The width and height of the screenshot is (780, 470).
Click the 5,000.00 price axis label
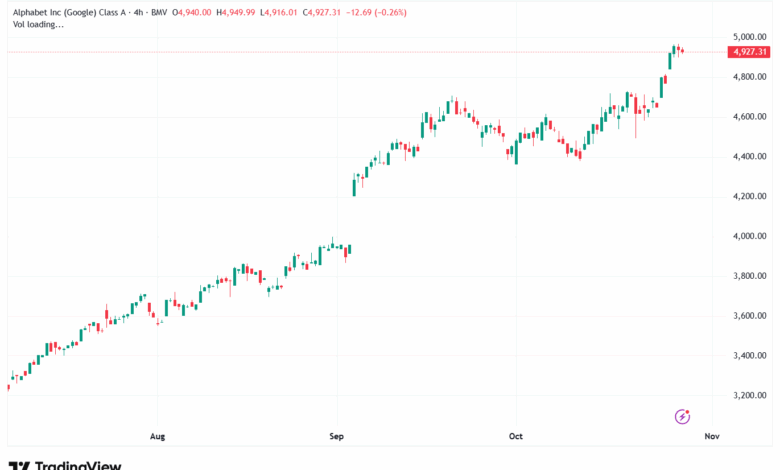[749, 37]
